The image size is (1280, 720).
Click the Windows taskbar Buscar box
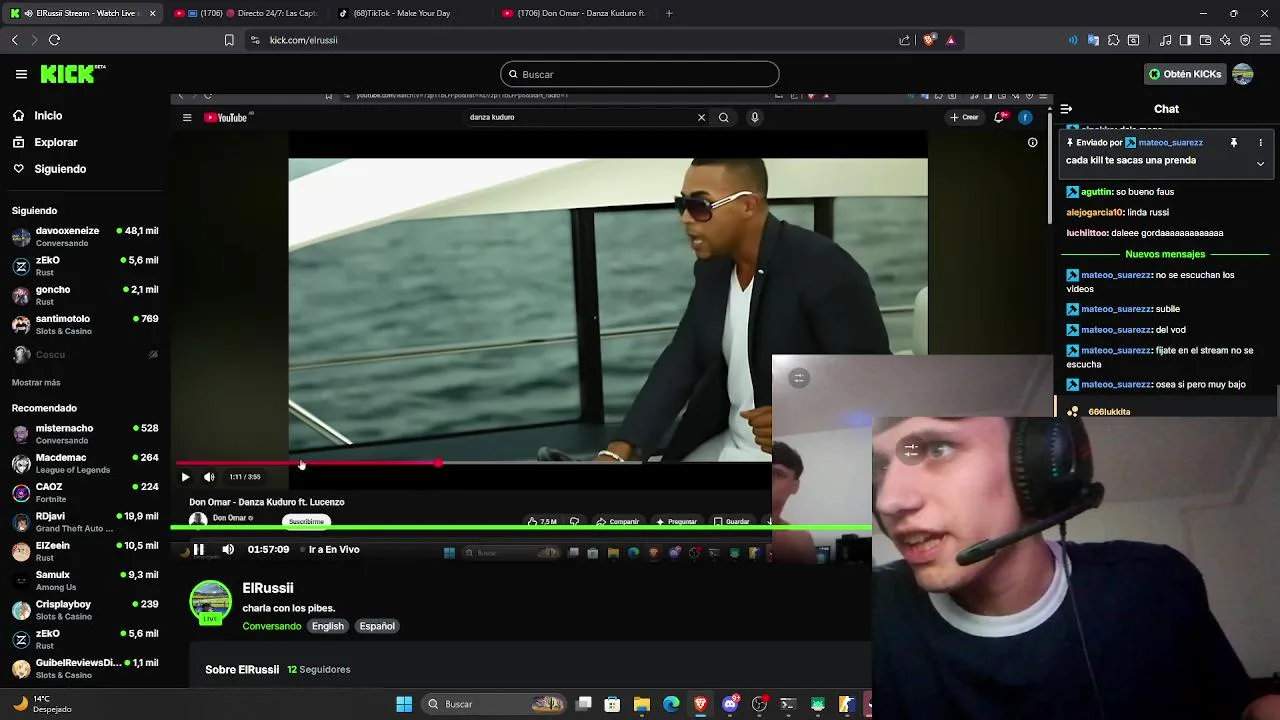[x=494, y=704]
